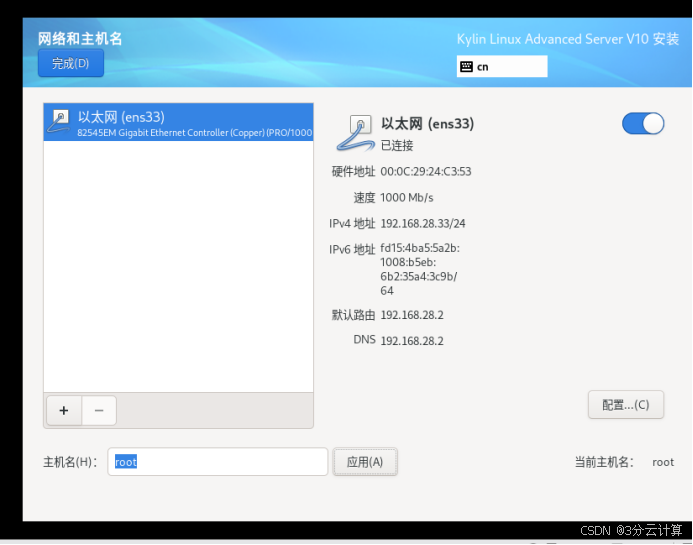Click the ethernet cable icon in list row
The image size is (693, 545).
(59, 122)
